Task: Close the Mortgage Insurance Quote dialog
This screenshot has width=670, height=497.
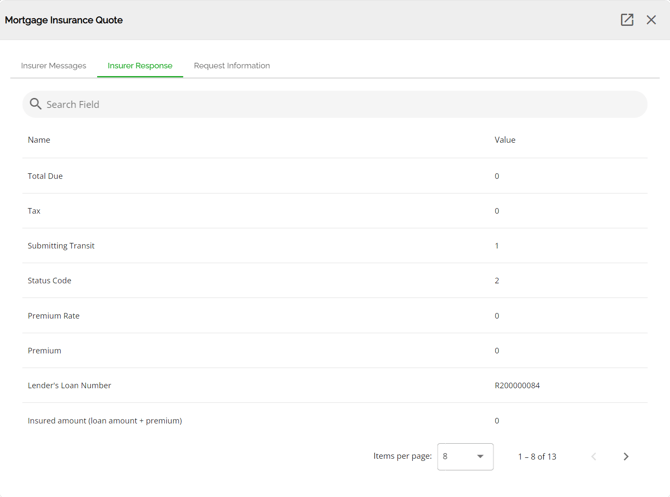Action: [651, 20]
